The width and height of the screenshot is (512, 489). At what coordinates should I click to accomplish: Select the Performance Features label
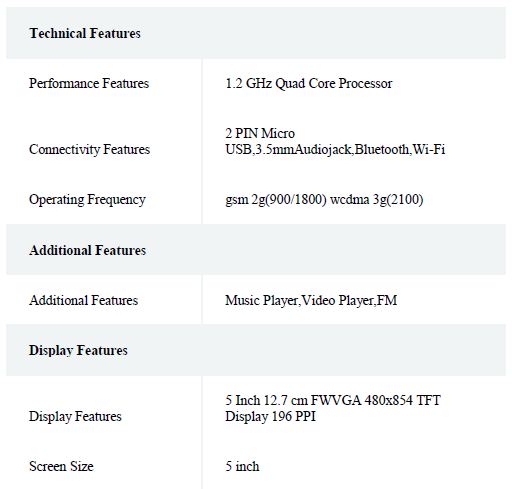(89, 83)
